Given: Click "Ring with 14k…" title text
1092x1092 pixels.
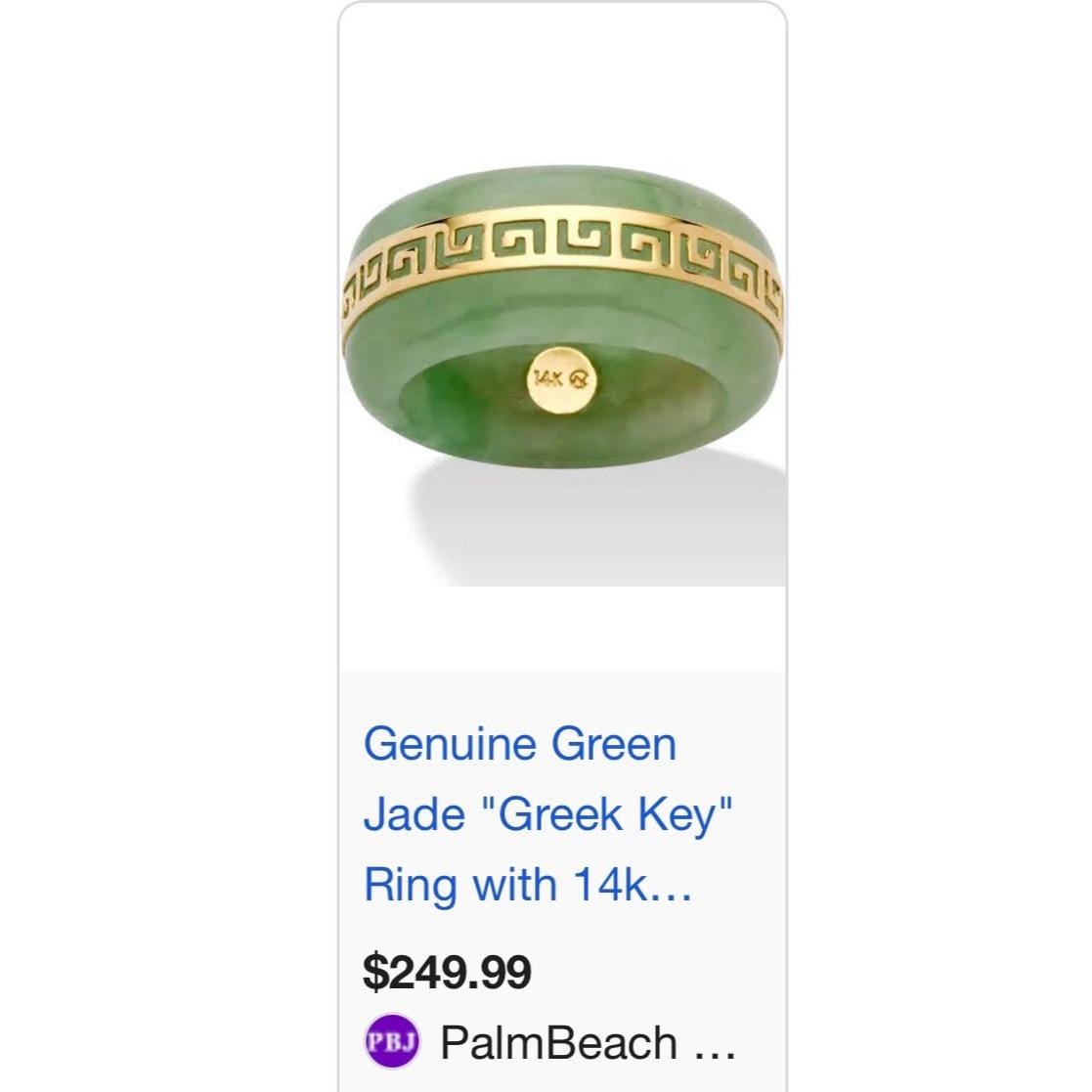Looking at the screenshot, I should [528, 884].
